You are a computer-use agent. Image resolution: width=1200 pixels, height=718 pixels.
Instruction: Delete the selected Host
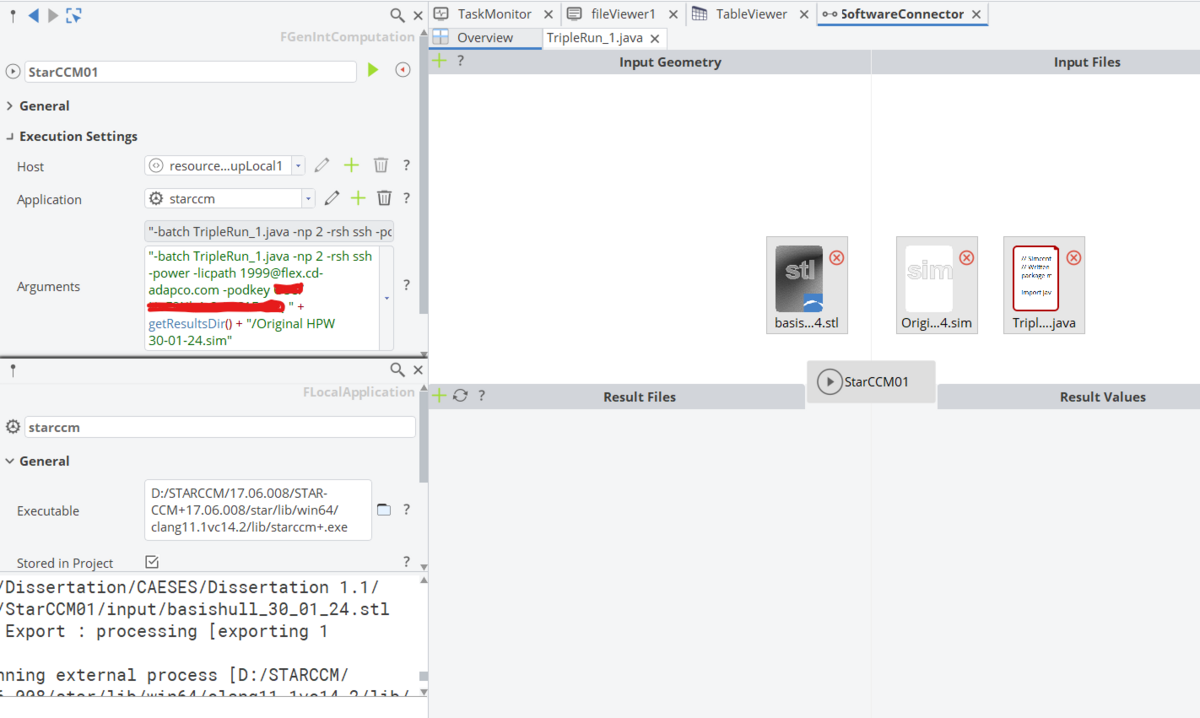381,165
